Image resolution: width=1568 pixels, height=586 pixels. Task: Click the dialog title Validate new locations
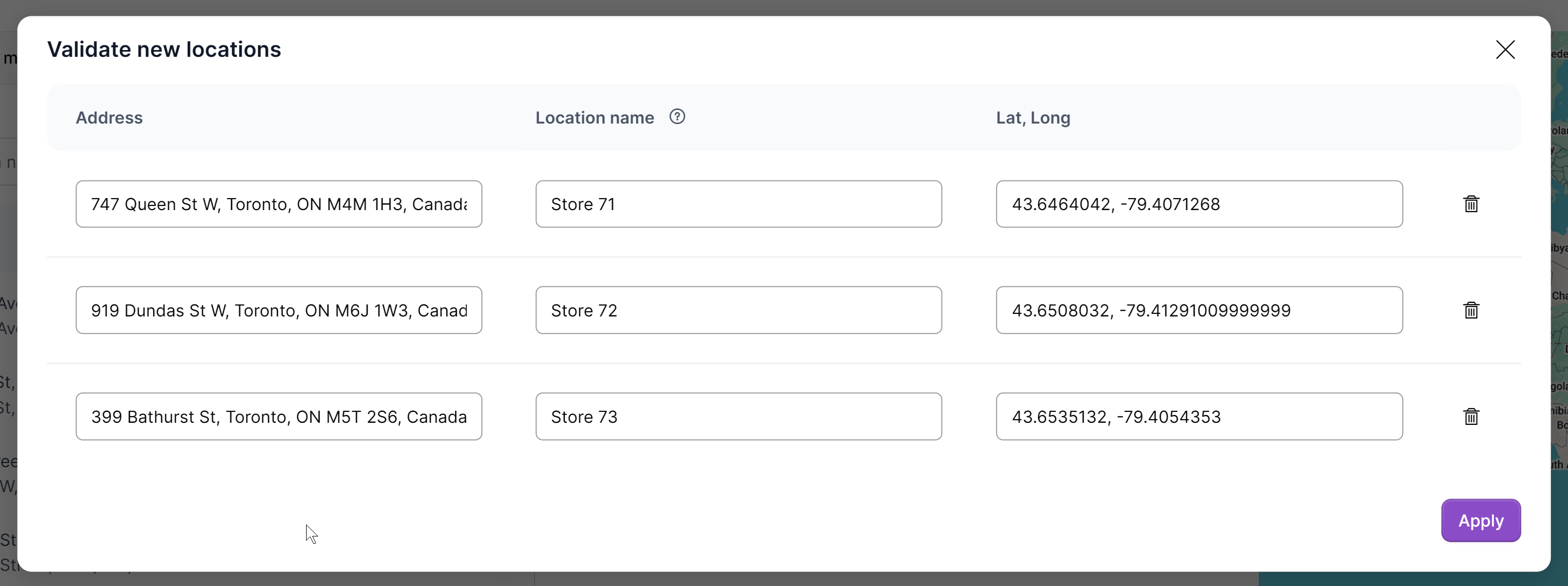tap(164, 50)
